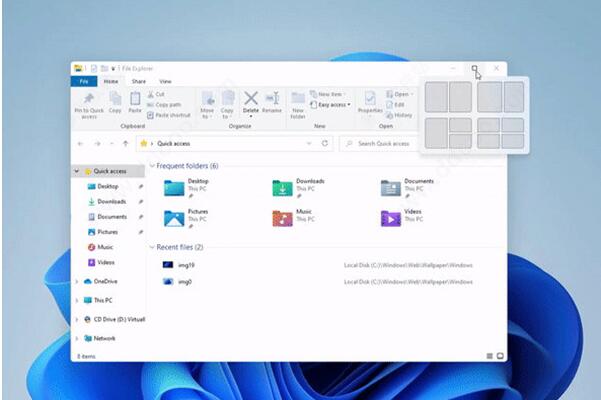Click the Search Quick access box

point(379,144)
